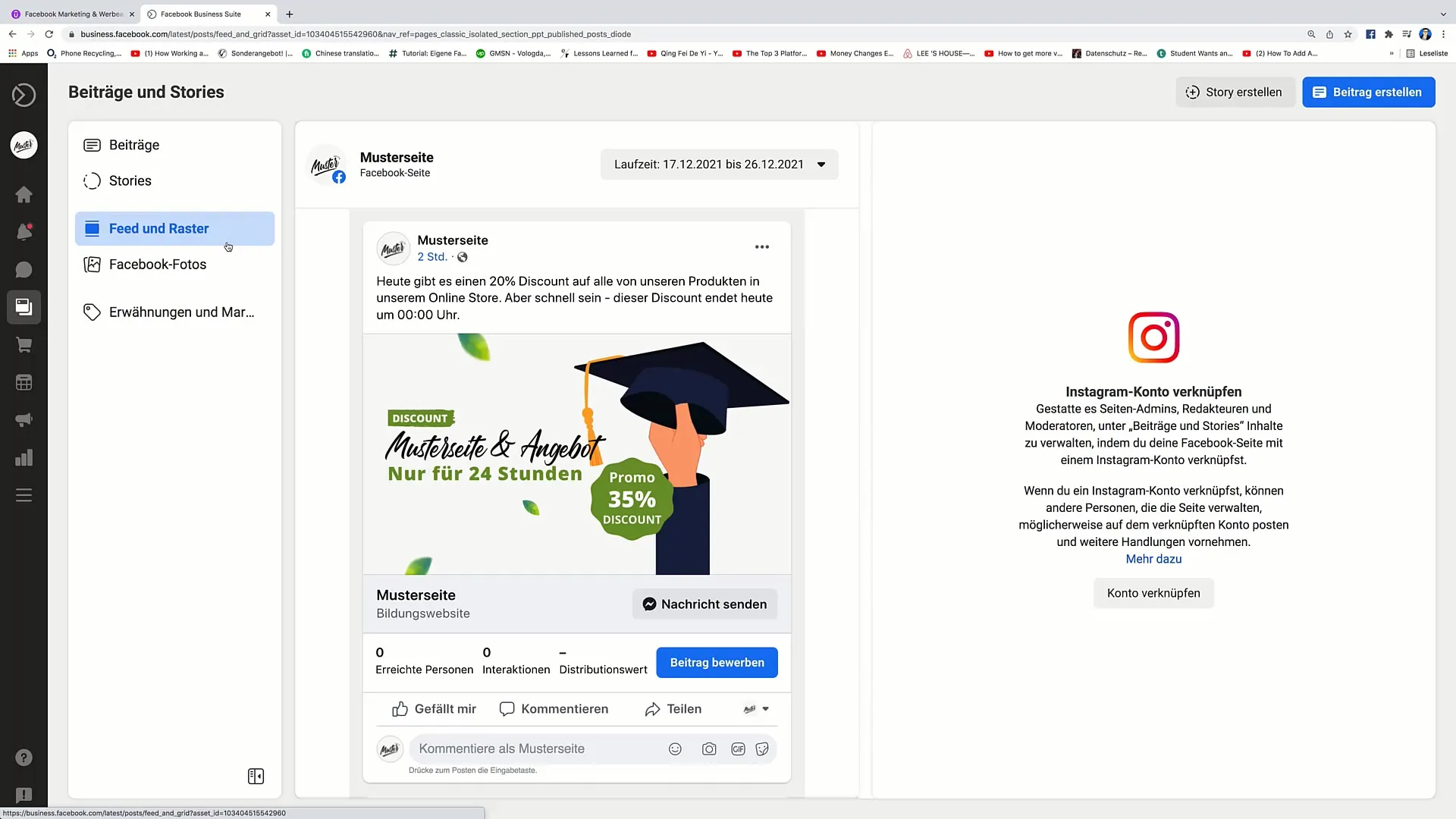
Task: Click Konto verknüpfen button for Instagram
Action: [x=1153, y=593]
